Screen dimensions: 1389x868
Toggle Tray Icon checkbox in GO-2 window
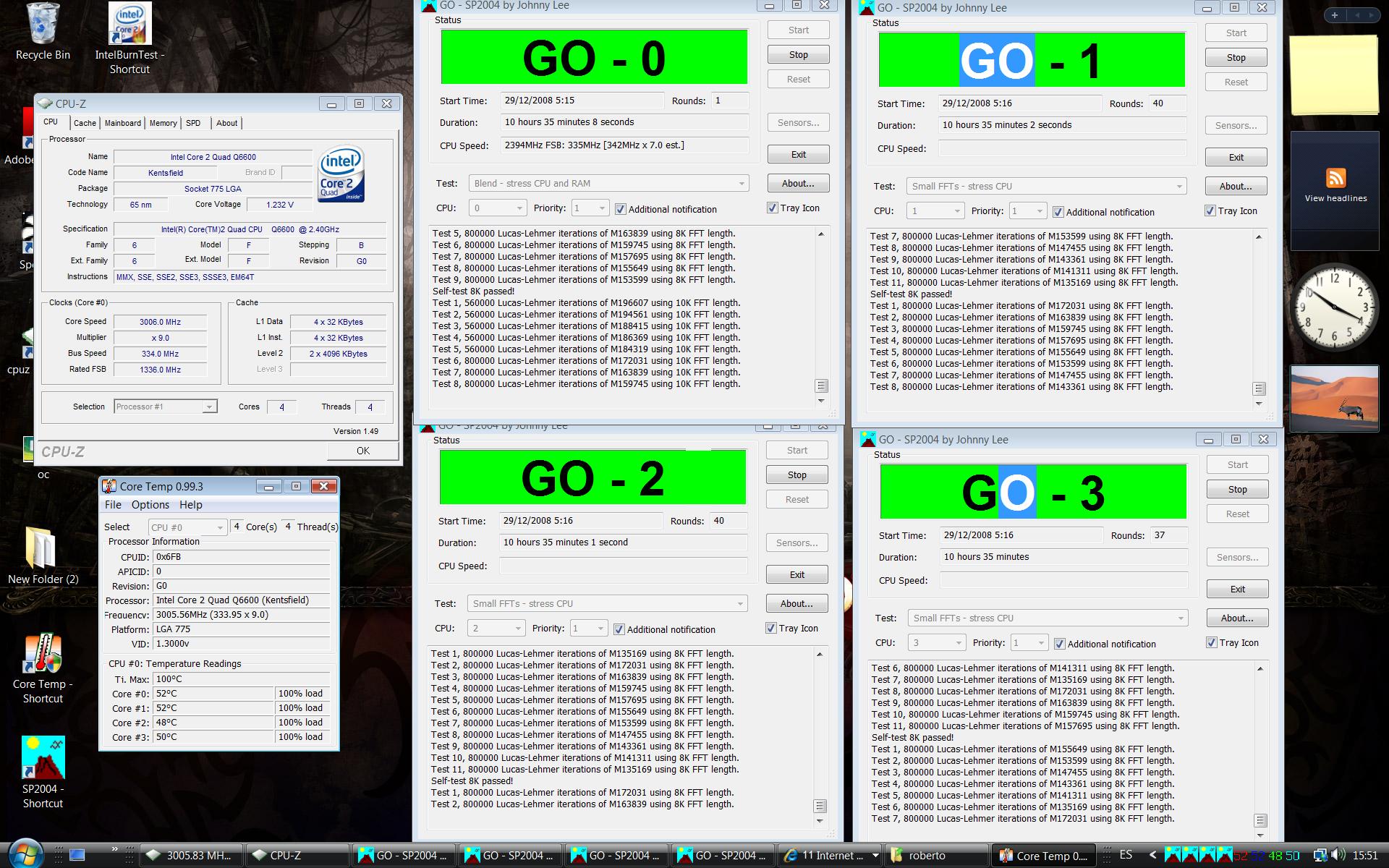[770, 628]
